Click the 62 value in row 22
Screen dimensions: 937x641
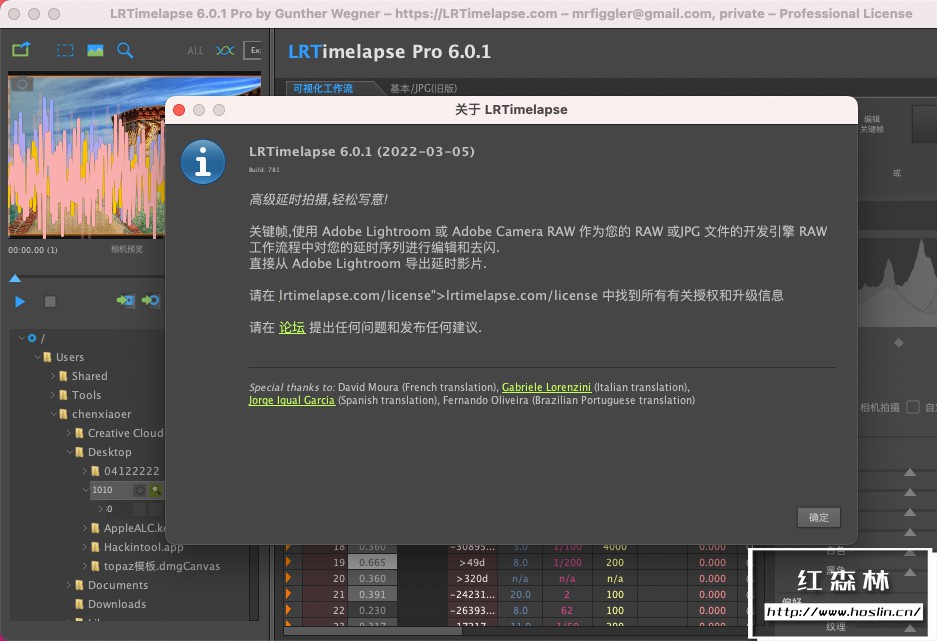567,611
